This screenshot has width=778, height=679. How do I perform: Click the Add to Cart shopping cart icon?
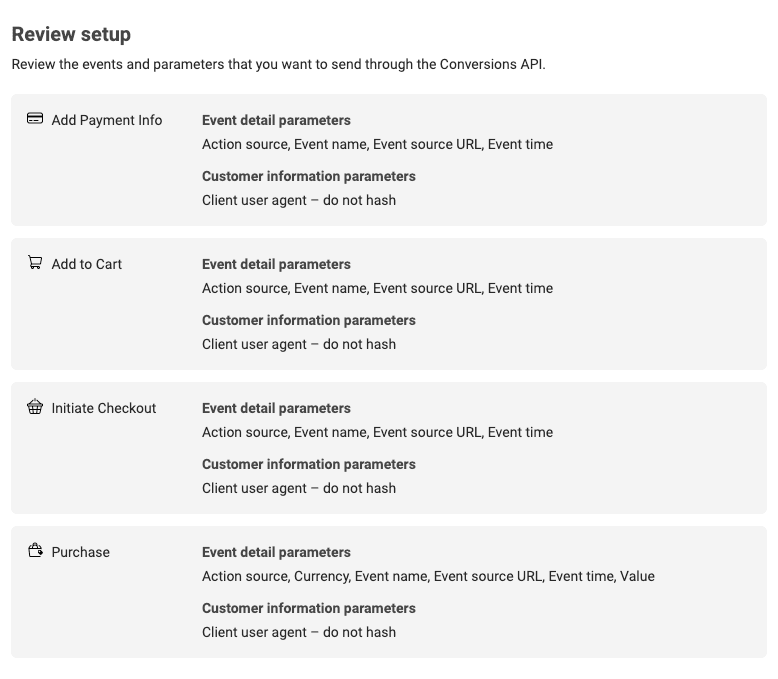pos(35,263)
